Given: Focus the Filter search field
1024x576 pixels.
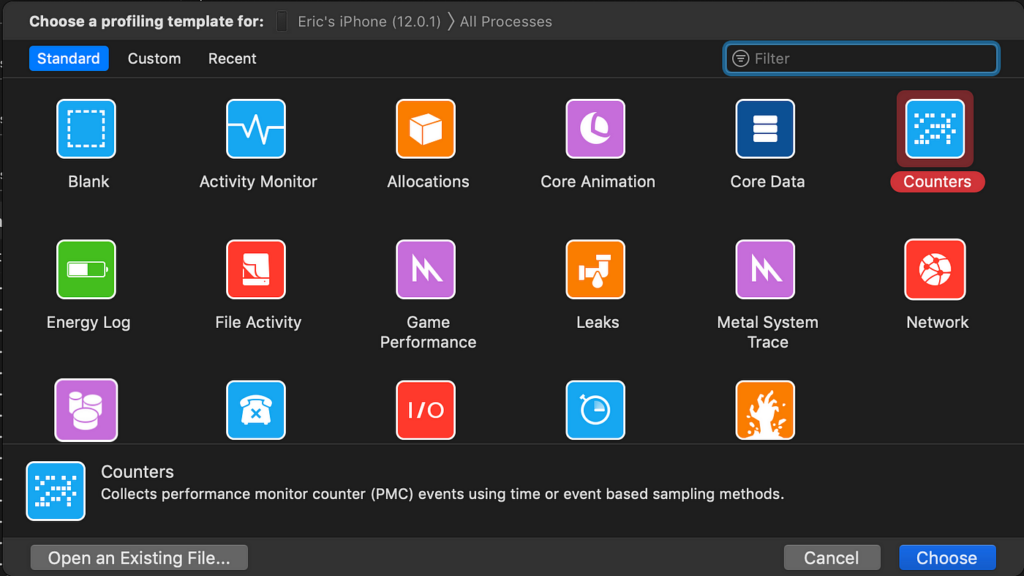Looking at the screenshot, I should click(x=861, y=58).
